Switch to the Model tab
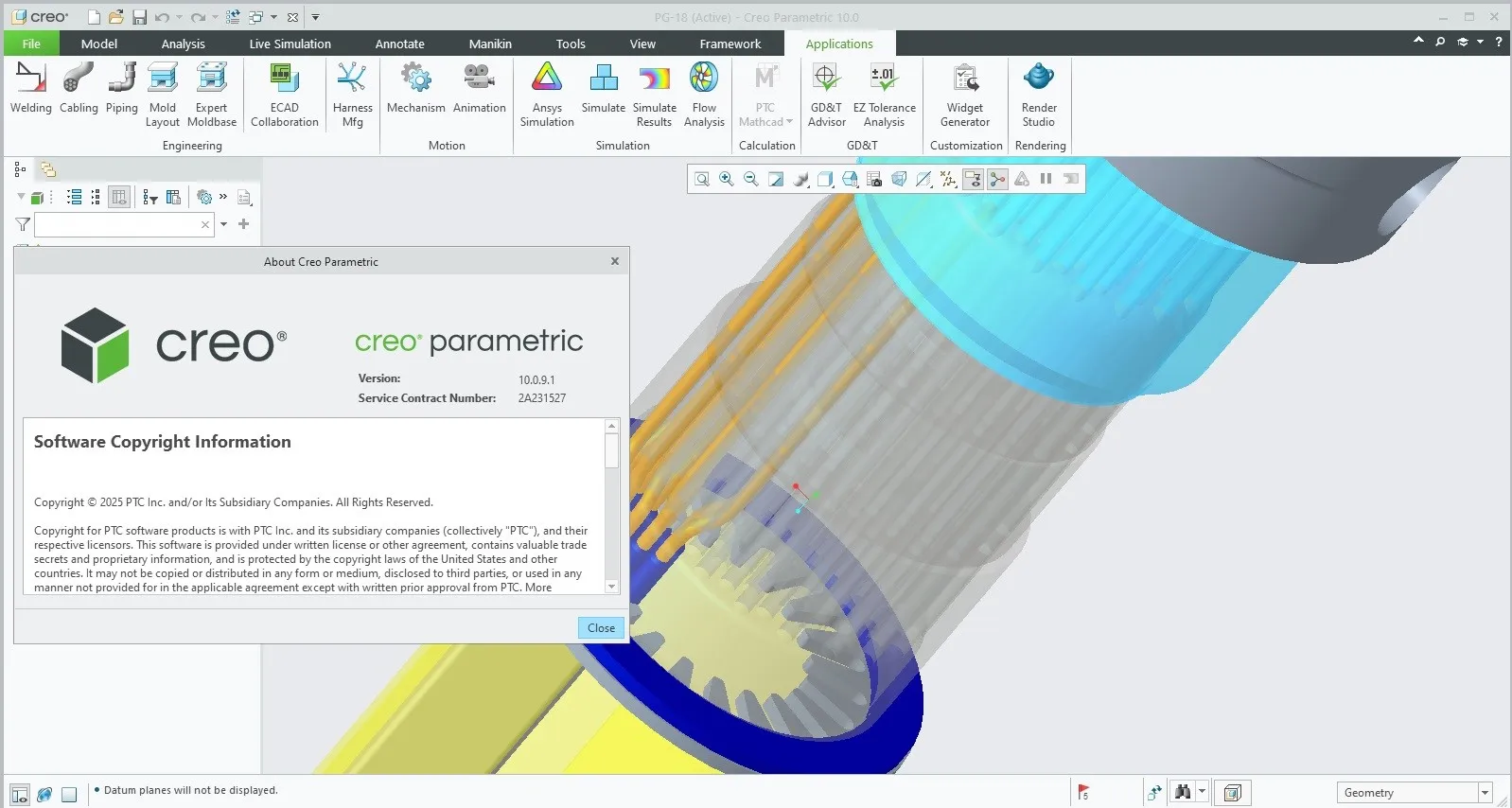 click(99, 44)
